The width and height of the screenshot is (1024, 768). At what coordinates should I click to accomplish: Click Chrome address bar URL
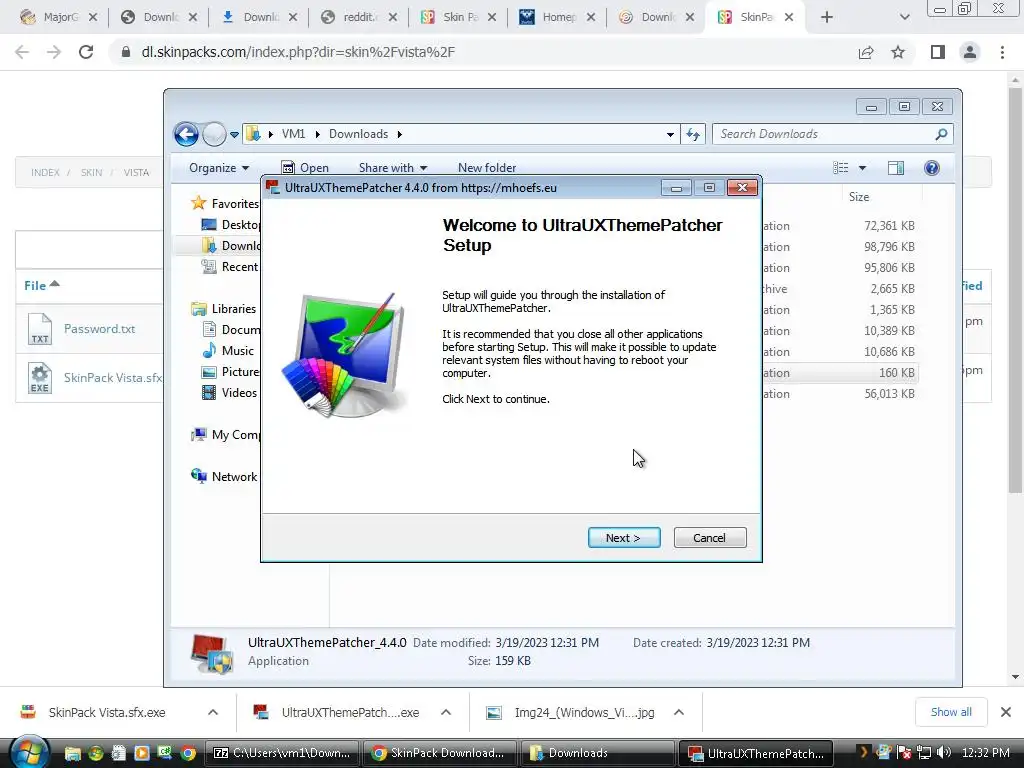click(298, 52)
